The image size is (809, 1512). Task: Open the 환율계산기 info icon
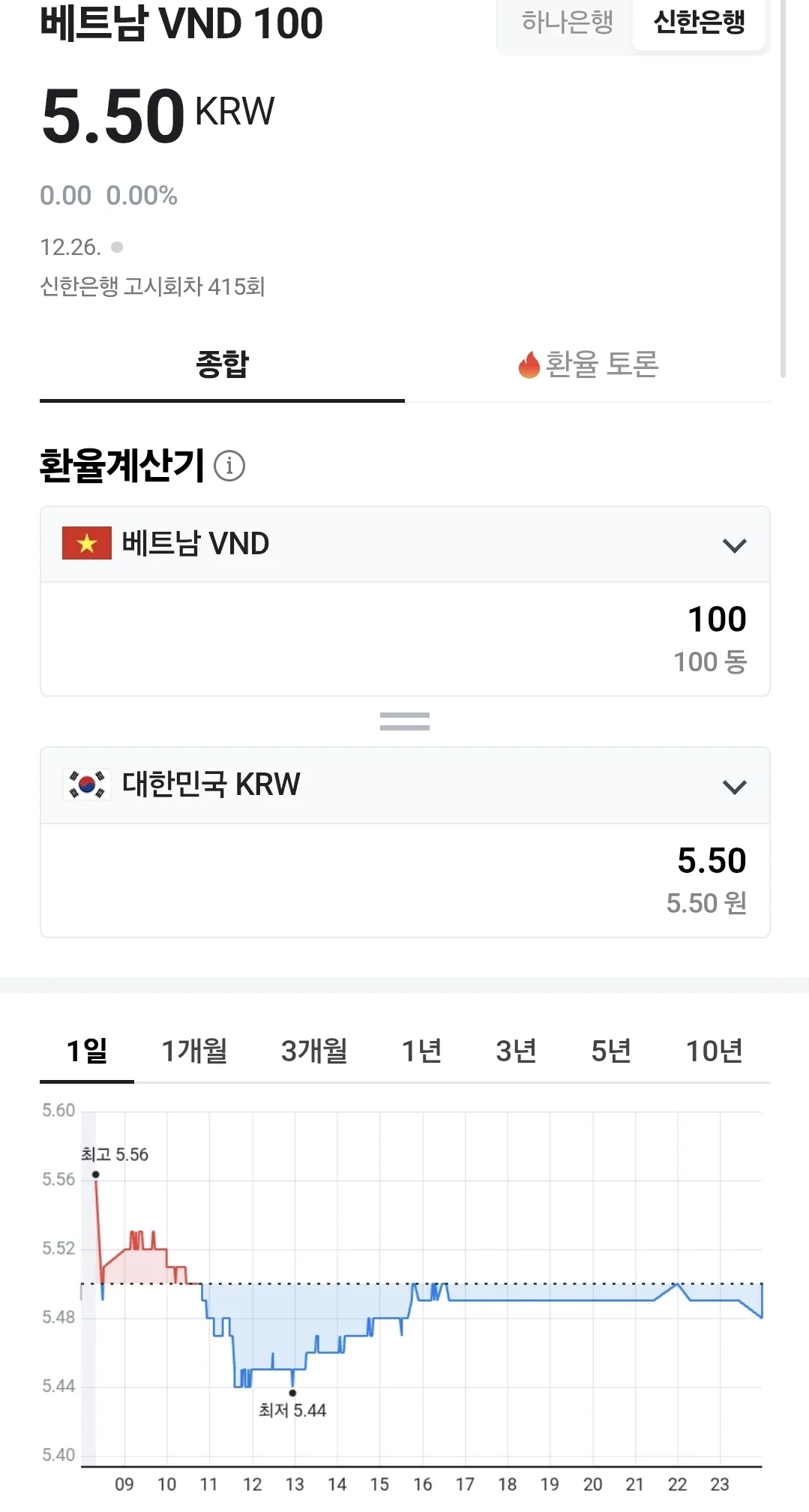[229, 466]
